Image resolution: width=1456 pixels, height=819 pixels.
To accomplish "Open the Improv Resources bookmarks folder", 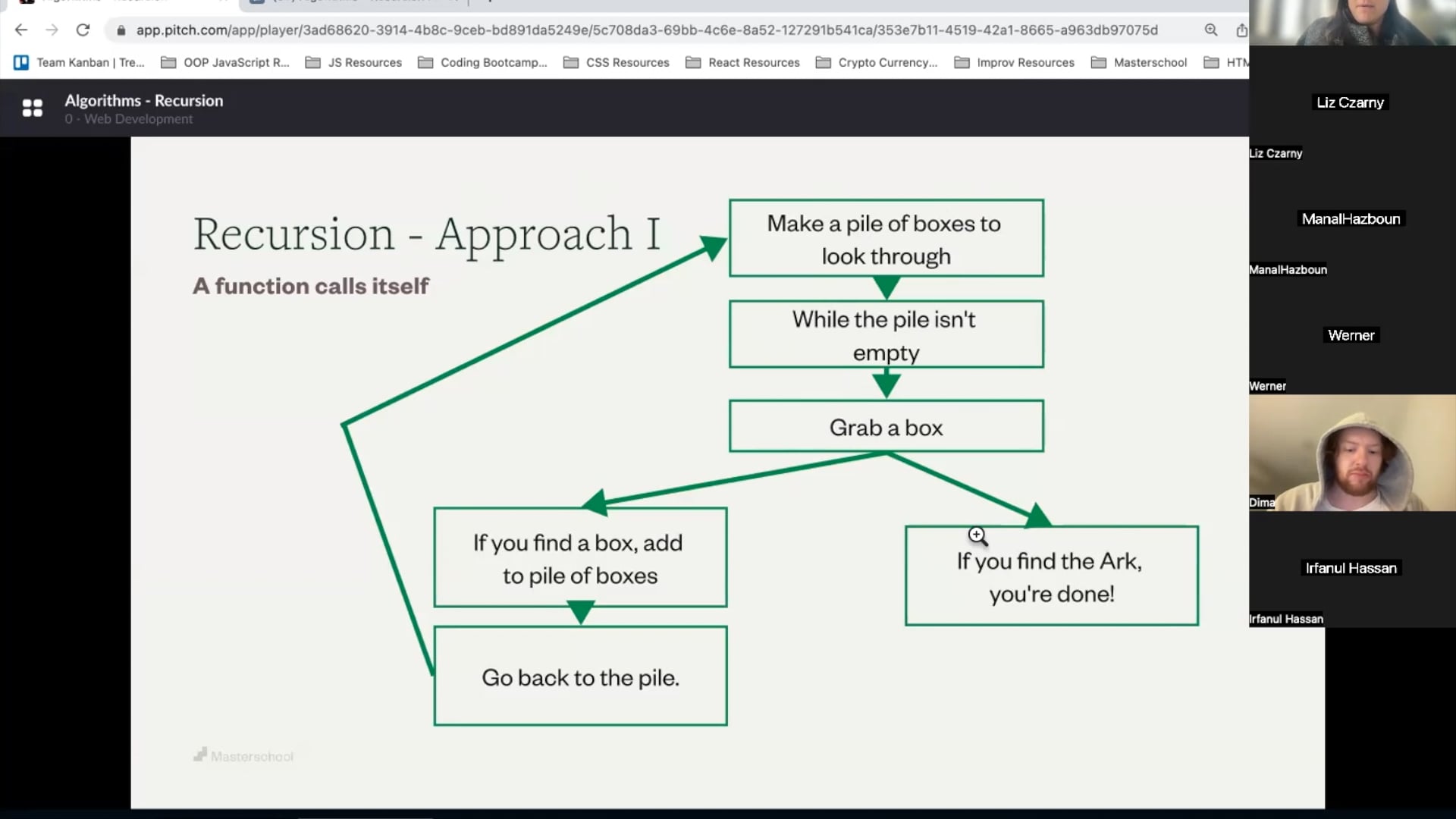I will pos(1025,62).
